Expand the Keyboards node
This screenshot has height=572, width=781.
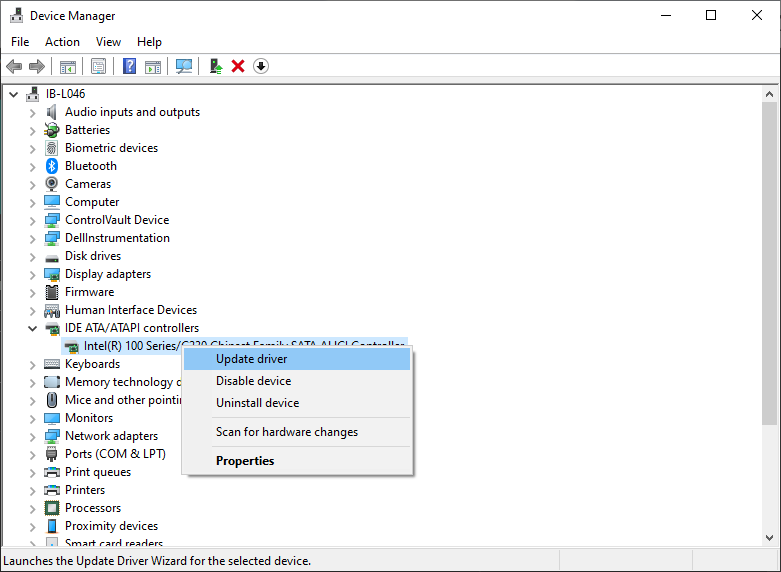33,365
